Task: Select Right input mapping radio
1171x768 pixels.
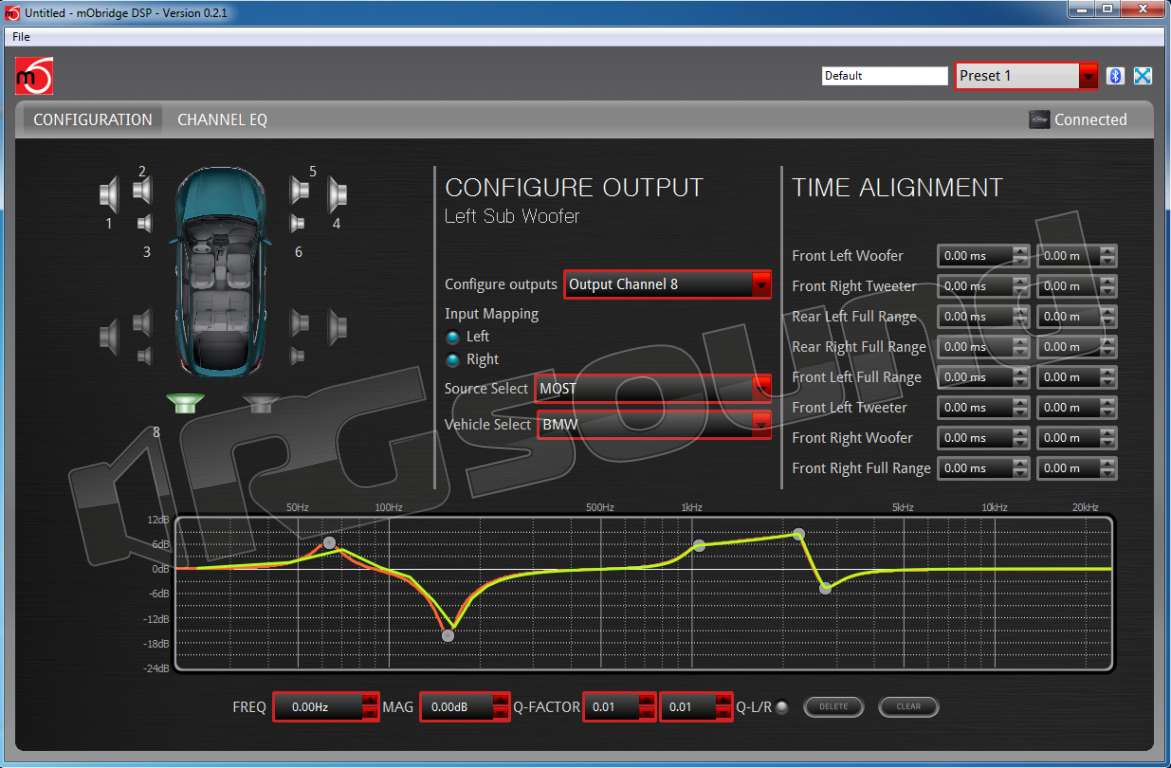Action: click(453, 360)
